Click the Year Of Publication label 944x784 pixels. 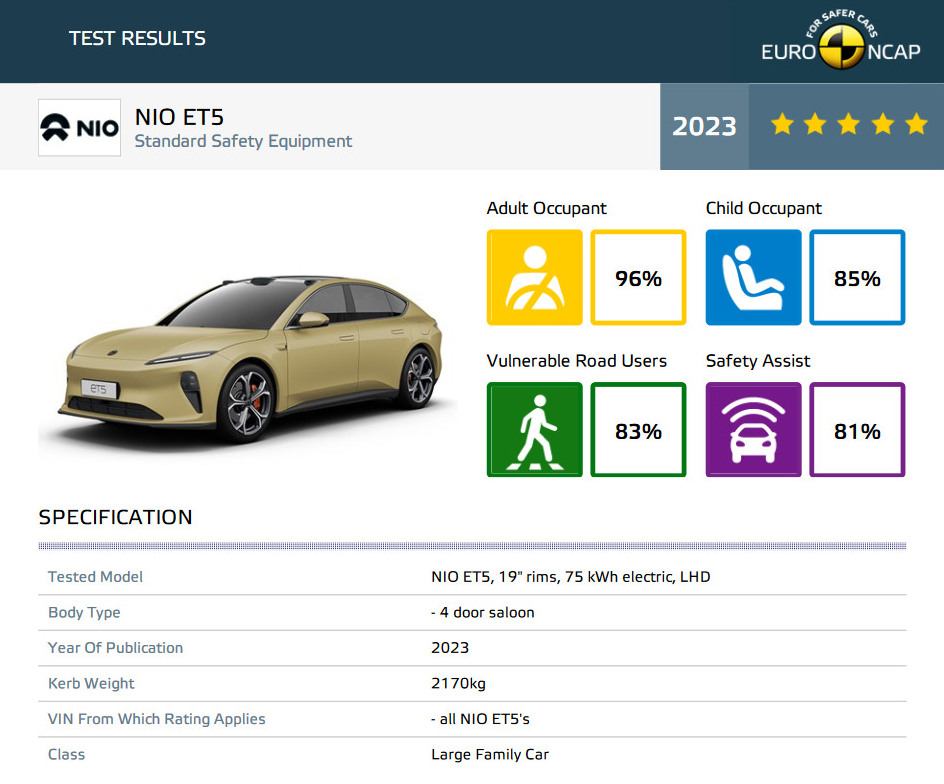click(116, 648)
